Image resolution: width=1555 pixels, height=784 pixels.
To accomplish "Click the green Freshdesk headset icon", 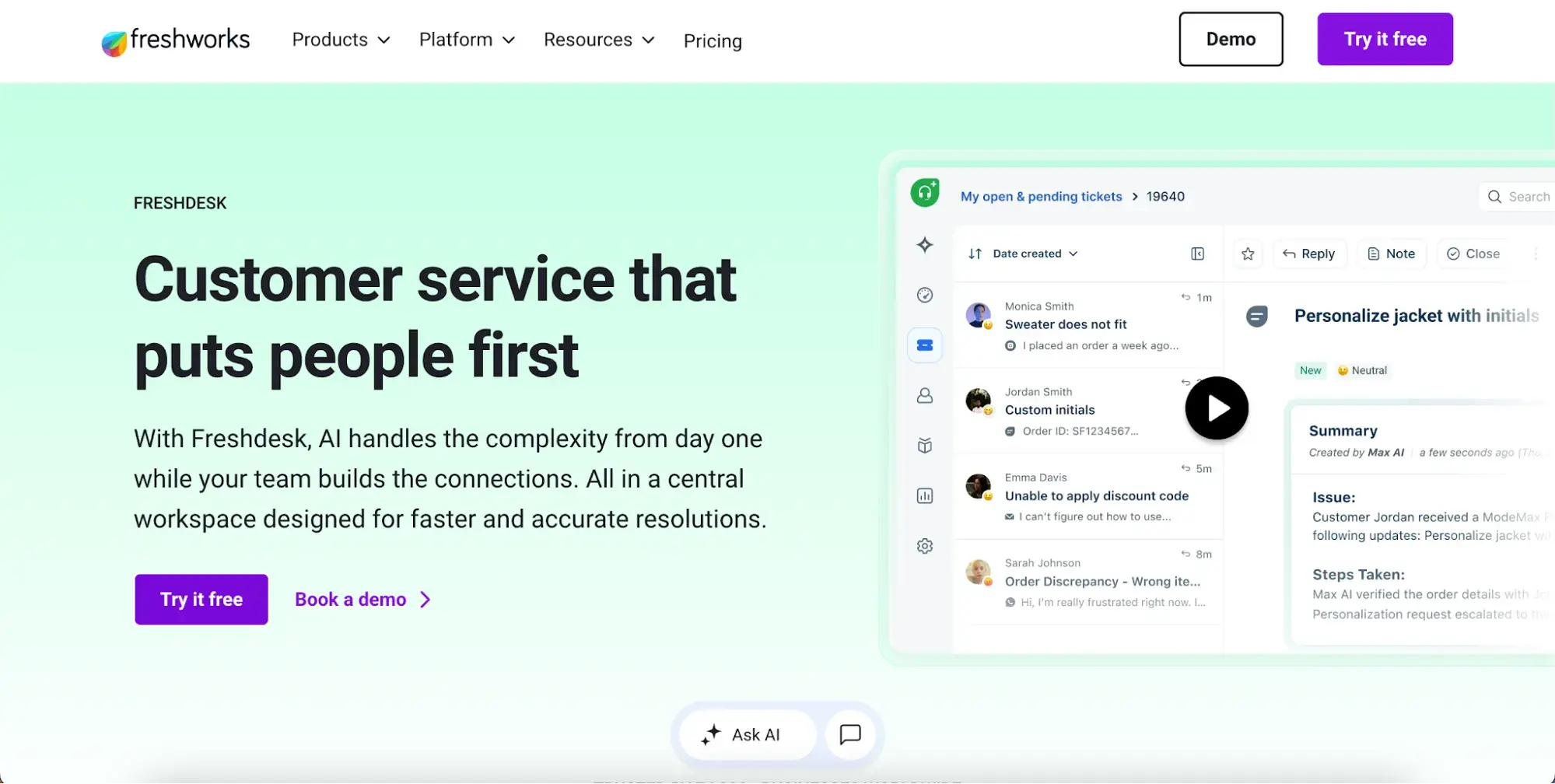I will 925,192.
